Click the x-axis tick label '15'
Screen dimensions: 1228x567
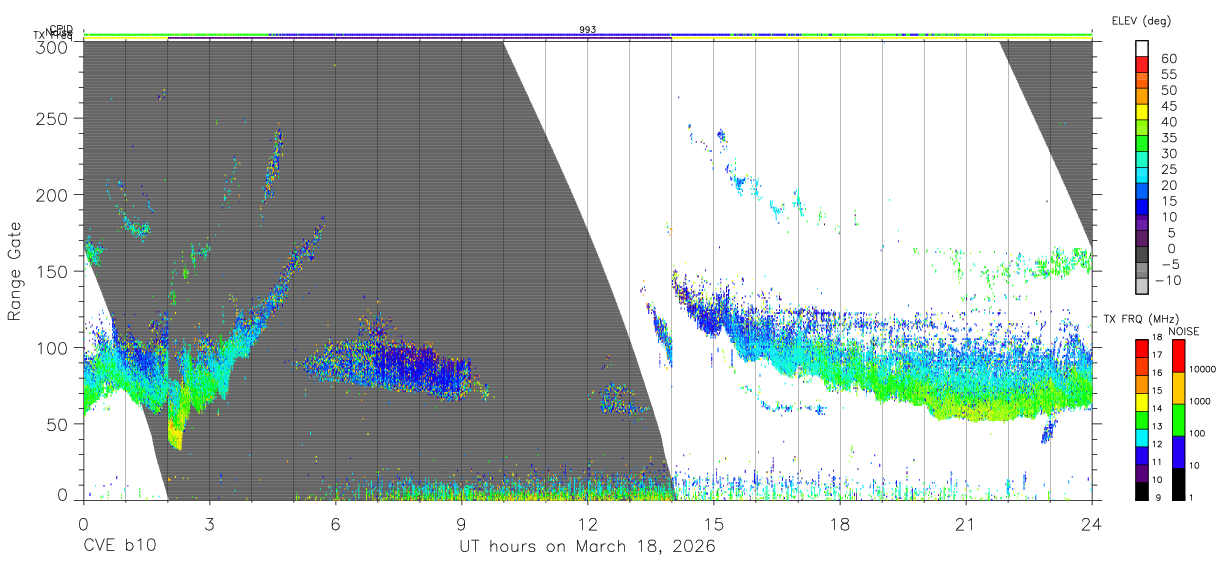[713, 523]
